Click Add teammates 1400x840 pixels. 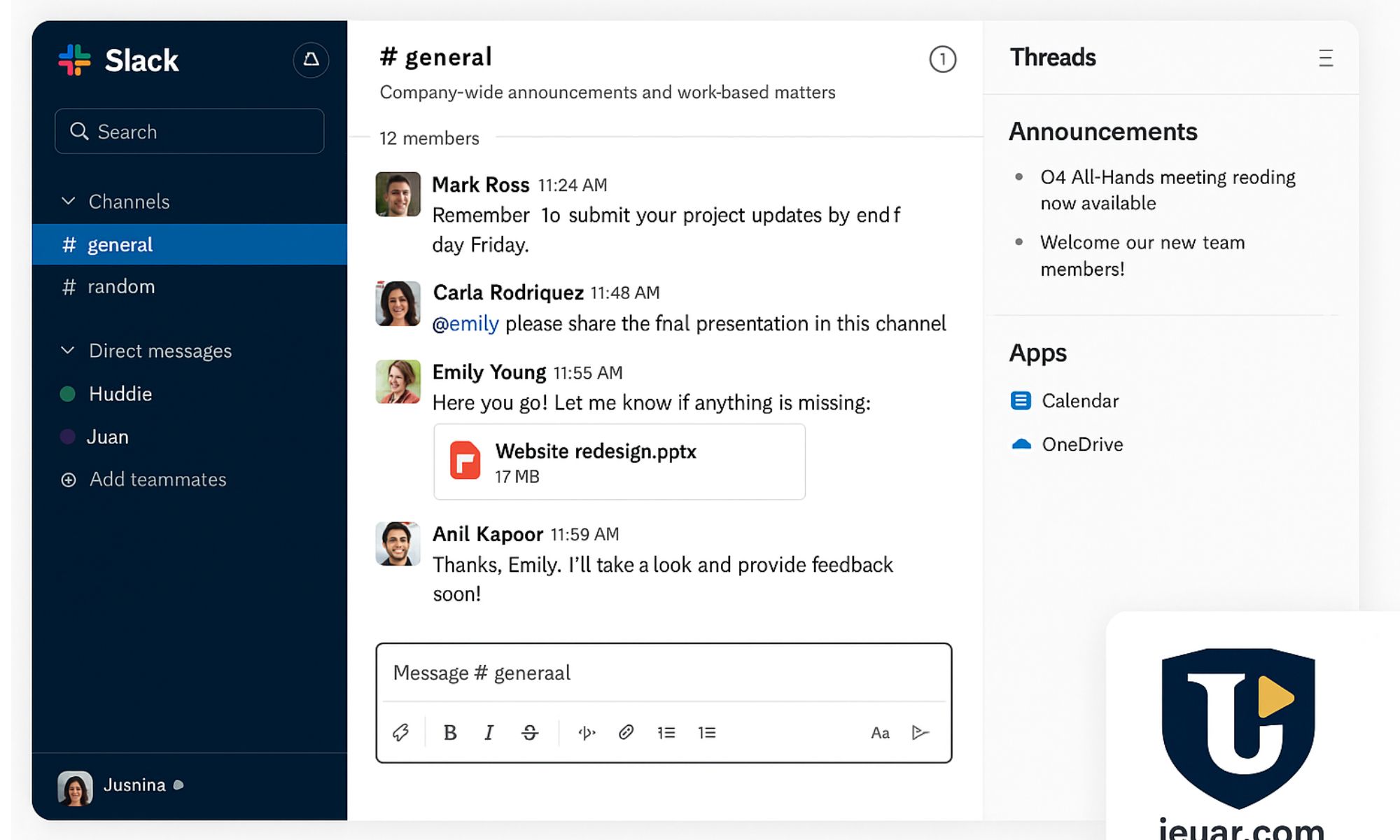[x=157, y=479]
